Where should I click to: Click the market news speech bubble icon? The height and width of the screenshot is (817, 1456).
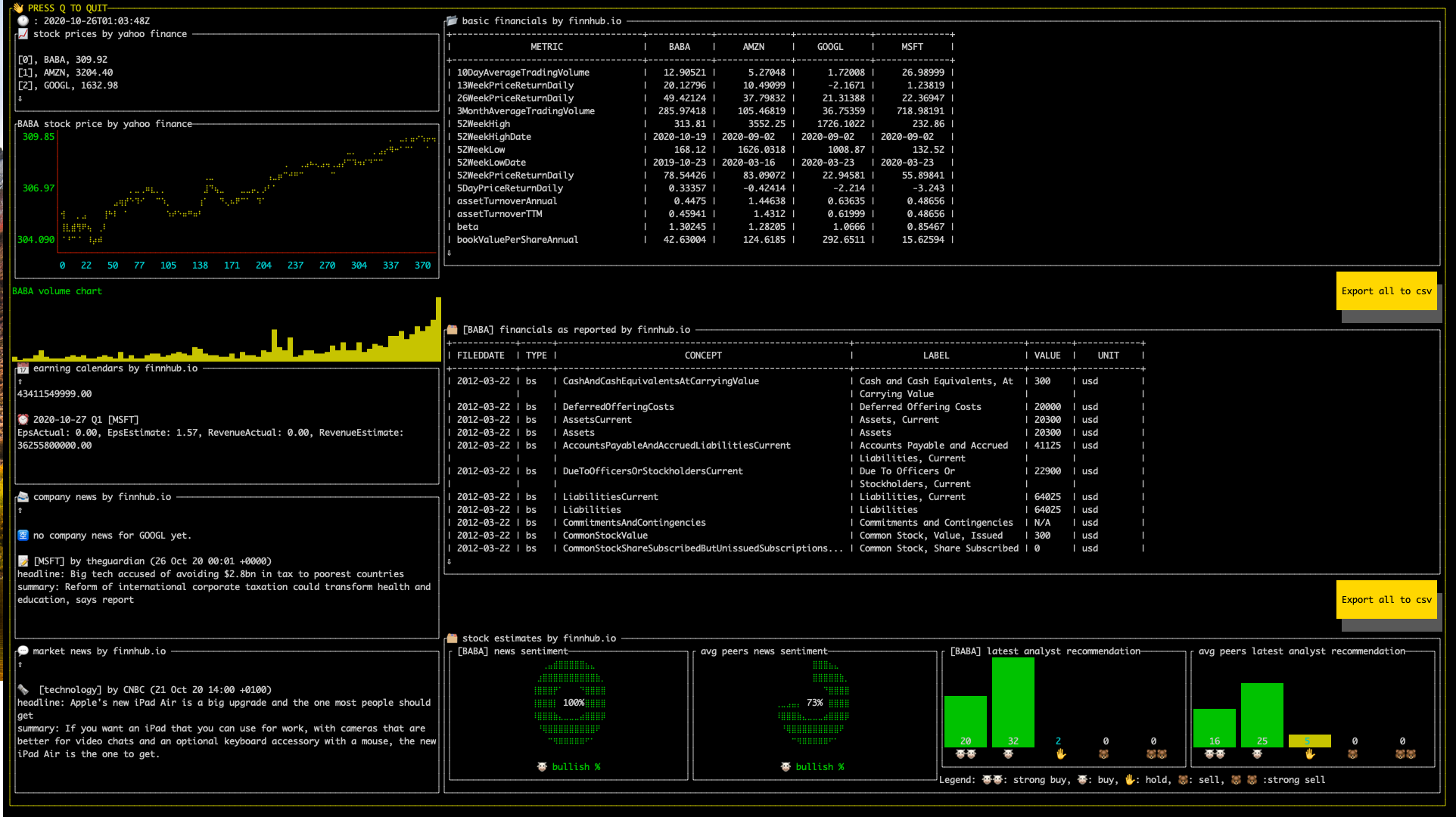point(23,651)
